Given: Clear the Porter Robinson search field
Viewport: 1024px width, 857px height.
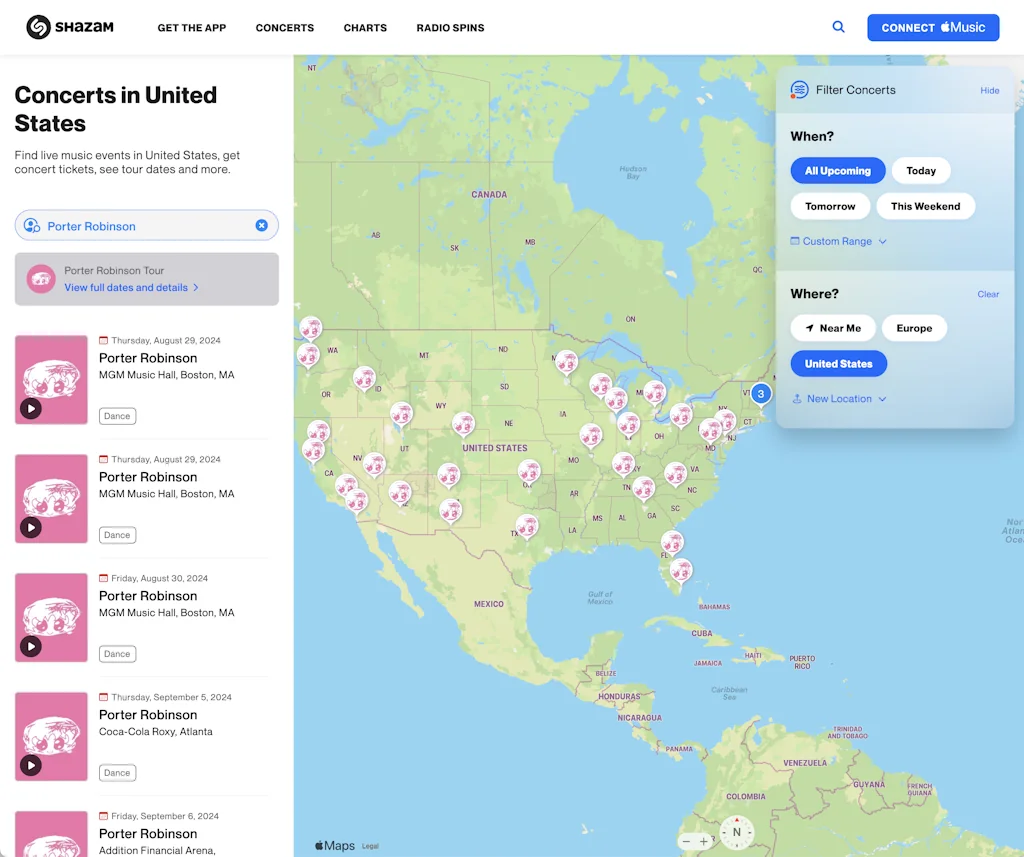Looking at the screenshot, I should (261, 226).
